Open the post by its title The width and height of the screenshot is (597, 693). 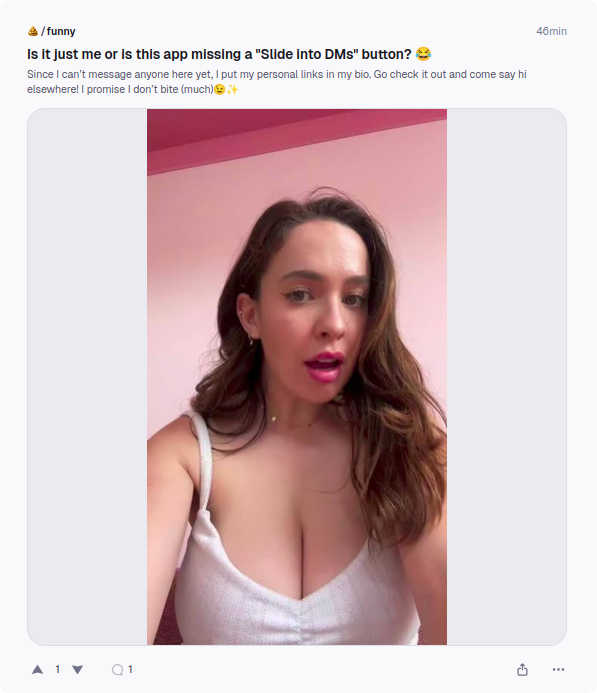[219, 54]
